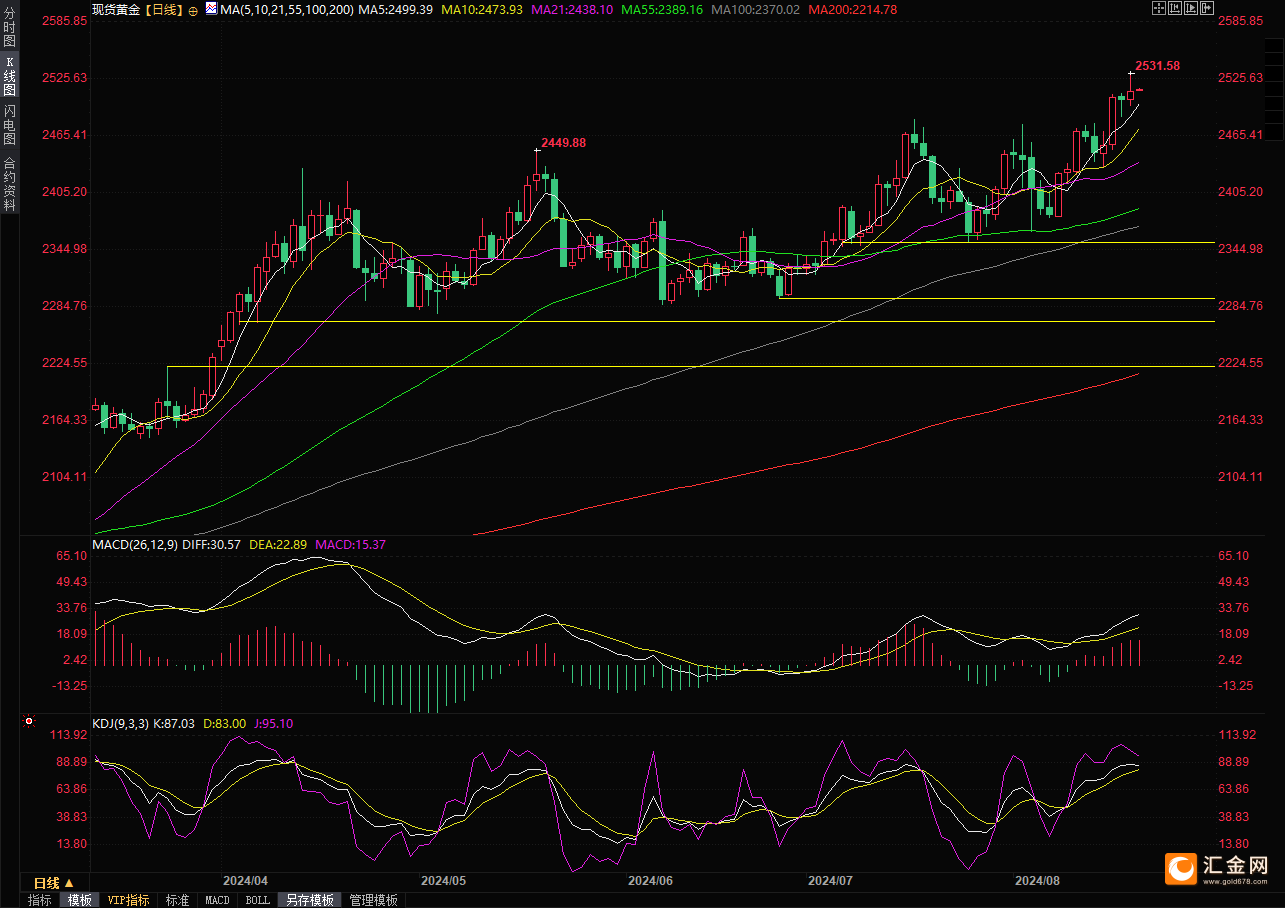Open the 日线 period dropdown

(x=53, y=883)
